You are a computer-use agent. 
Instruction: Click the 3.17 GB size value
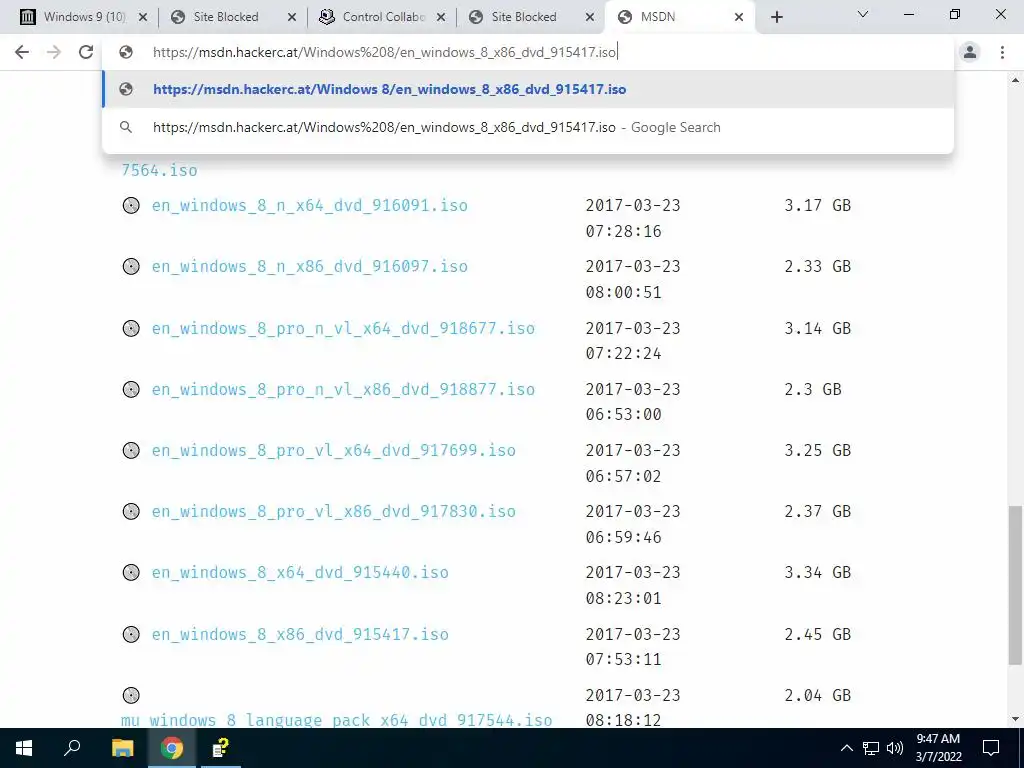coord(818,205)
